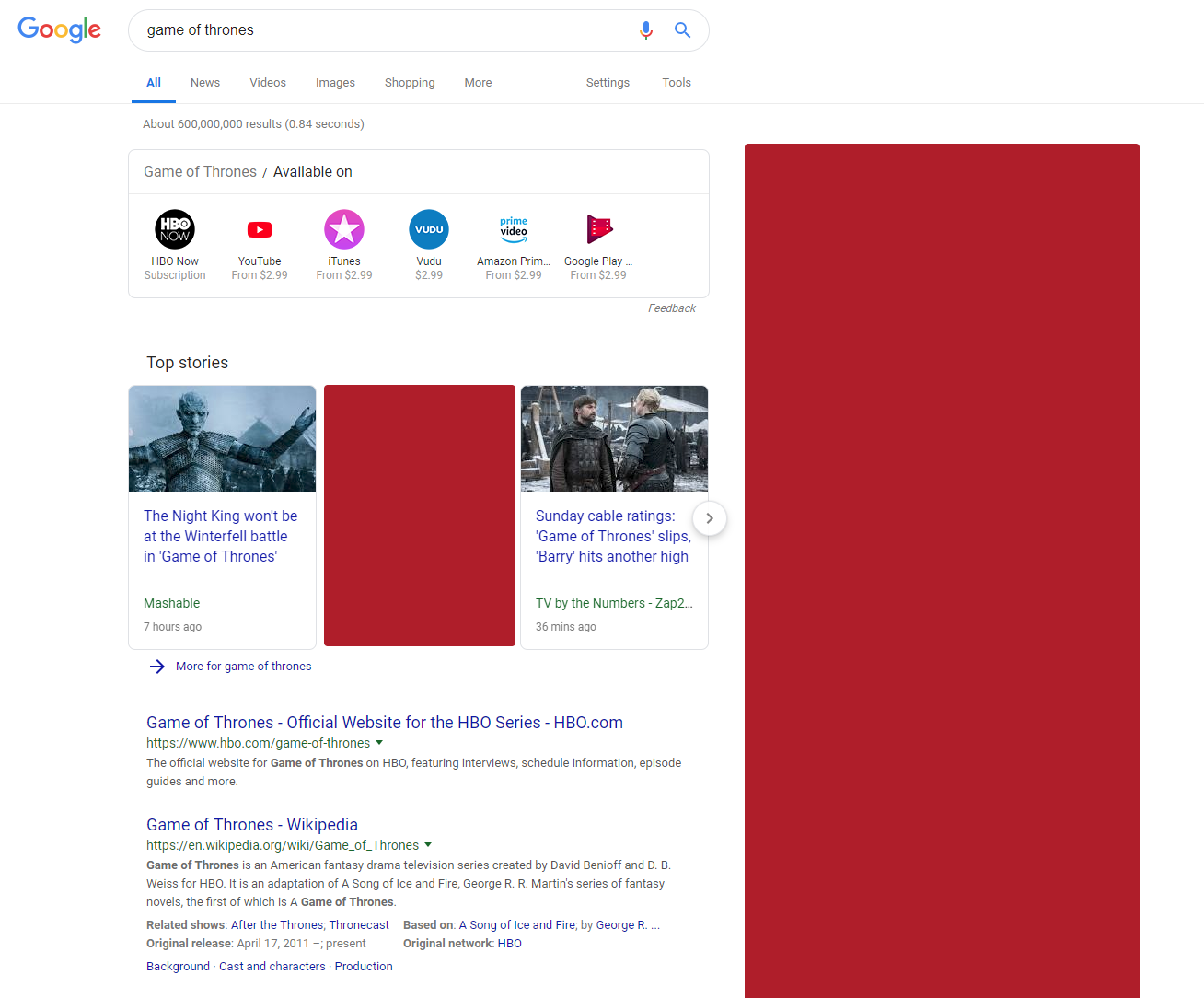Expand dropdown arrow next to Wikipedia URL
The image size is (1204, 998).
click(428, 845)
